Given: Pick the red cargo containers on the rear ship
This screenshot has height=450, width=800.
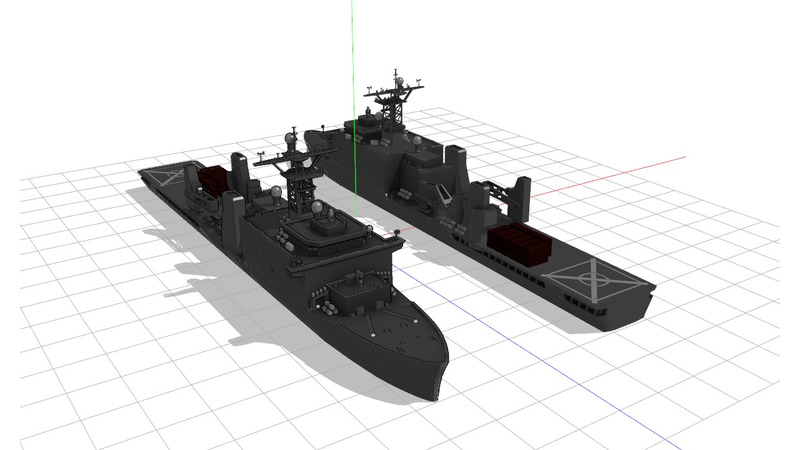Looking at the screenshot, I should tap(519, 244).
